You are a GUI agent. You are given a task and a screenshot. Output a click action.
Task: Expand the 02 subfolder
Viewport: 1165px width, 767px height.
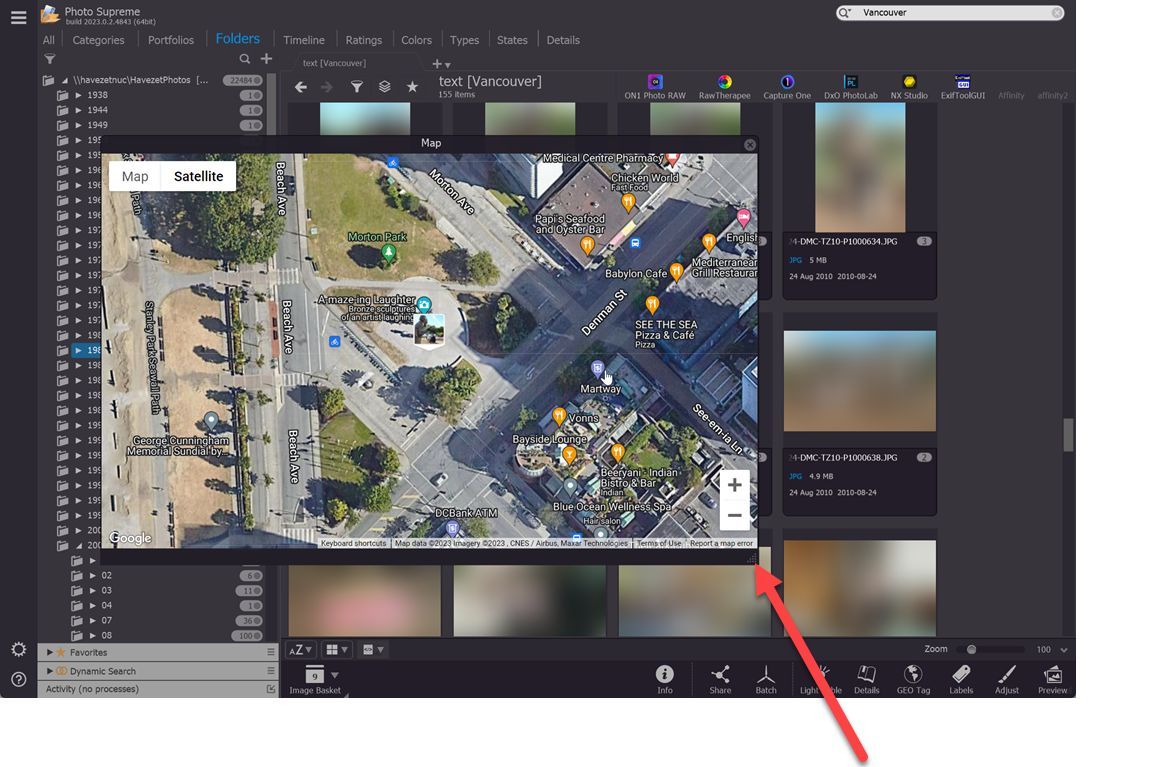[92, 575]
